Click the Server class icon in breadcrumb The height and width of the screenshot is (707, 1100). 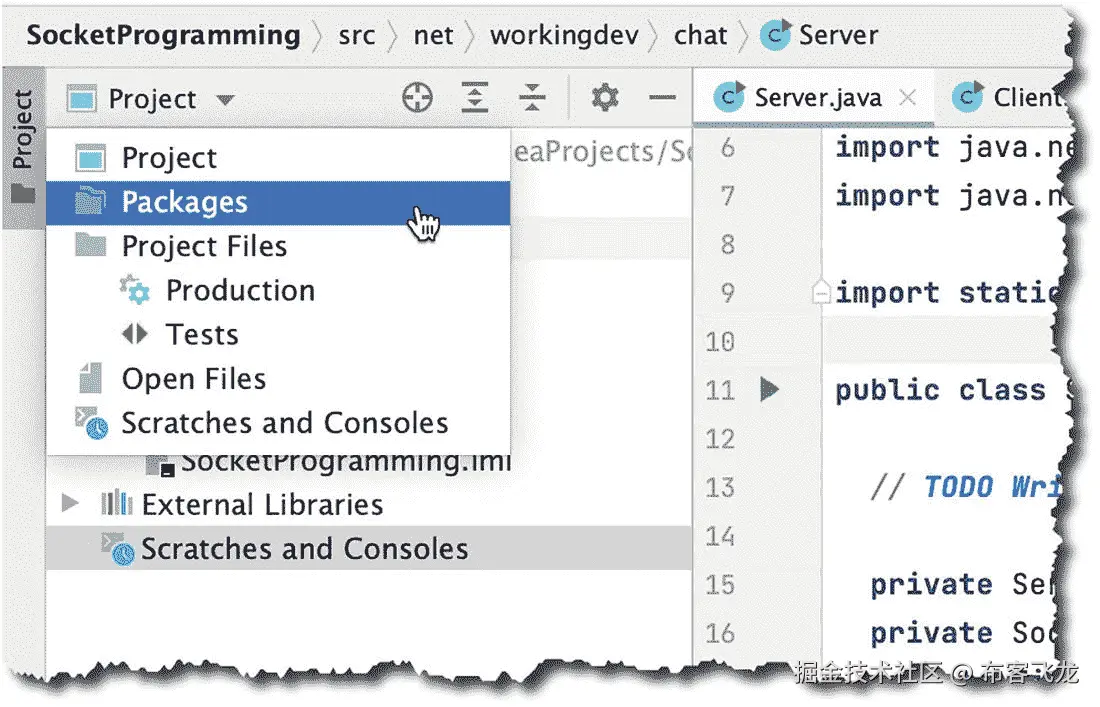click(775, 36)
